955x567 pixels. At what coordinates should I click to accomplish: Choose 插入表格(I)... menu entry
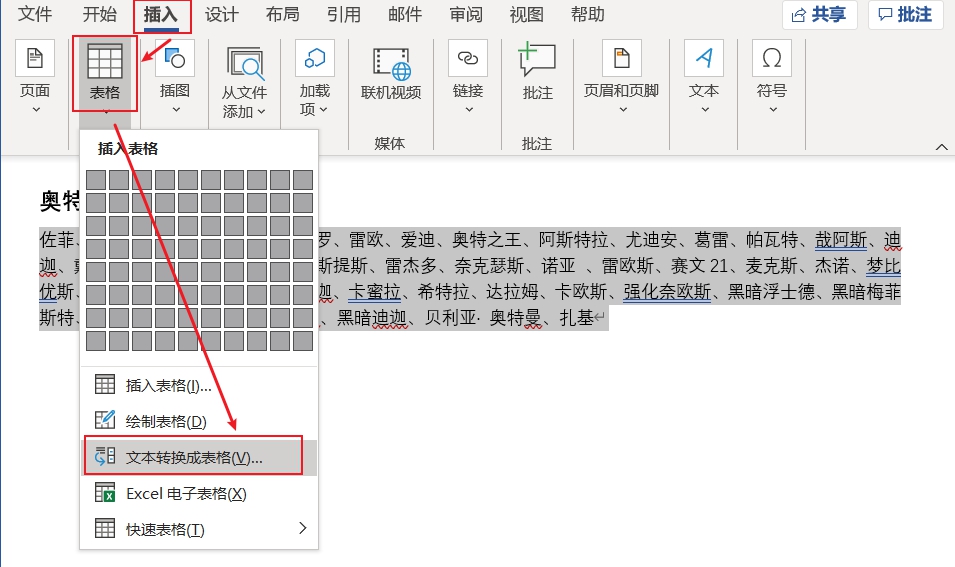199,386
